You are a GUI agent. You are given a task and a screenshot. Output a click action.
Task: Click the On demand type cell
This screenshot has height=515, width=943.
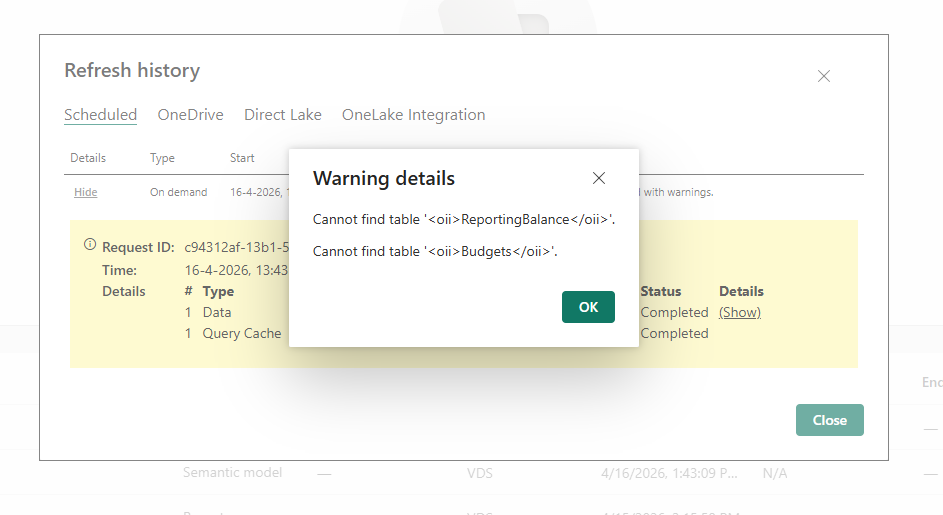[x=179, y=192]
